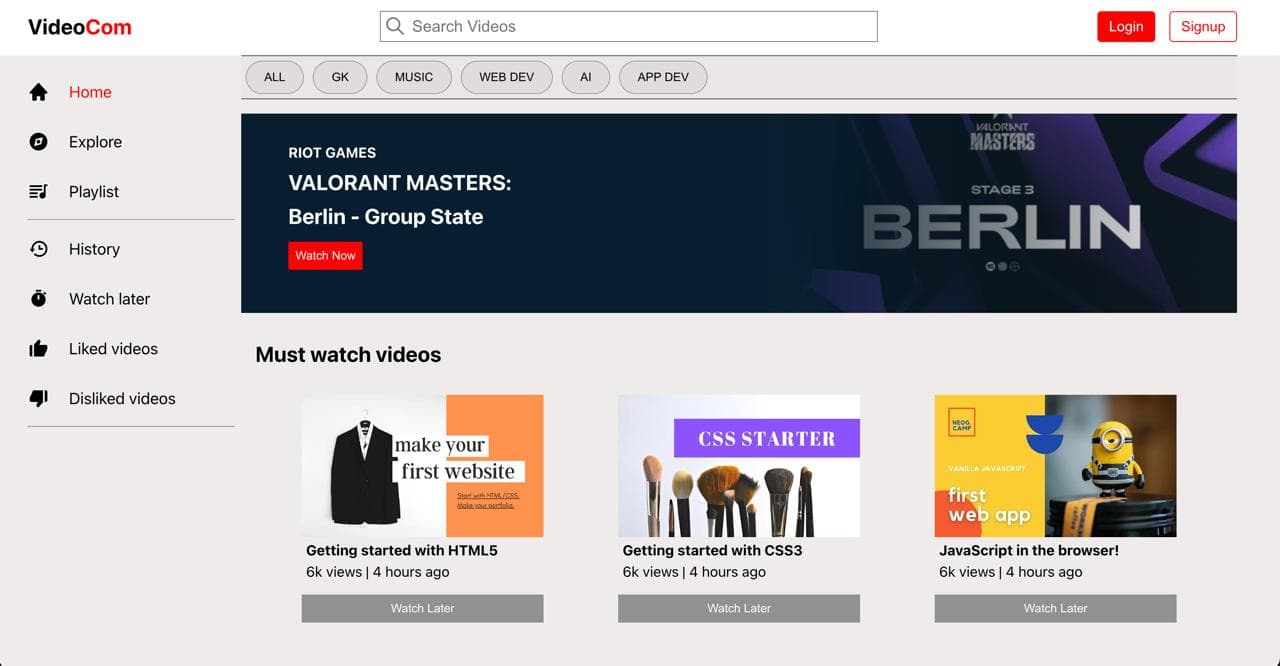Choose the WEB DEV category filter

click(506, 77)
